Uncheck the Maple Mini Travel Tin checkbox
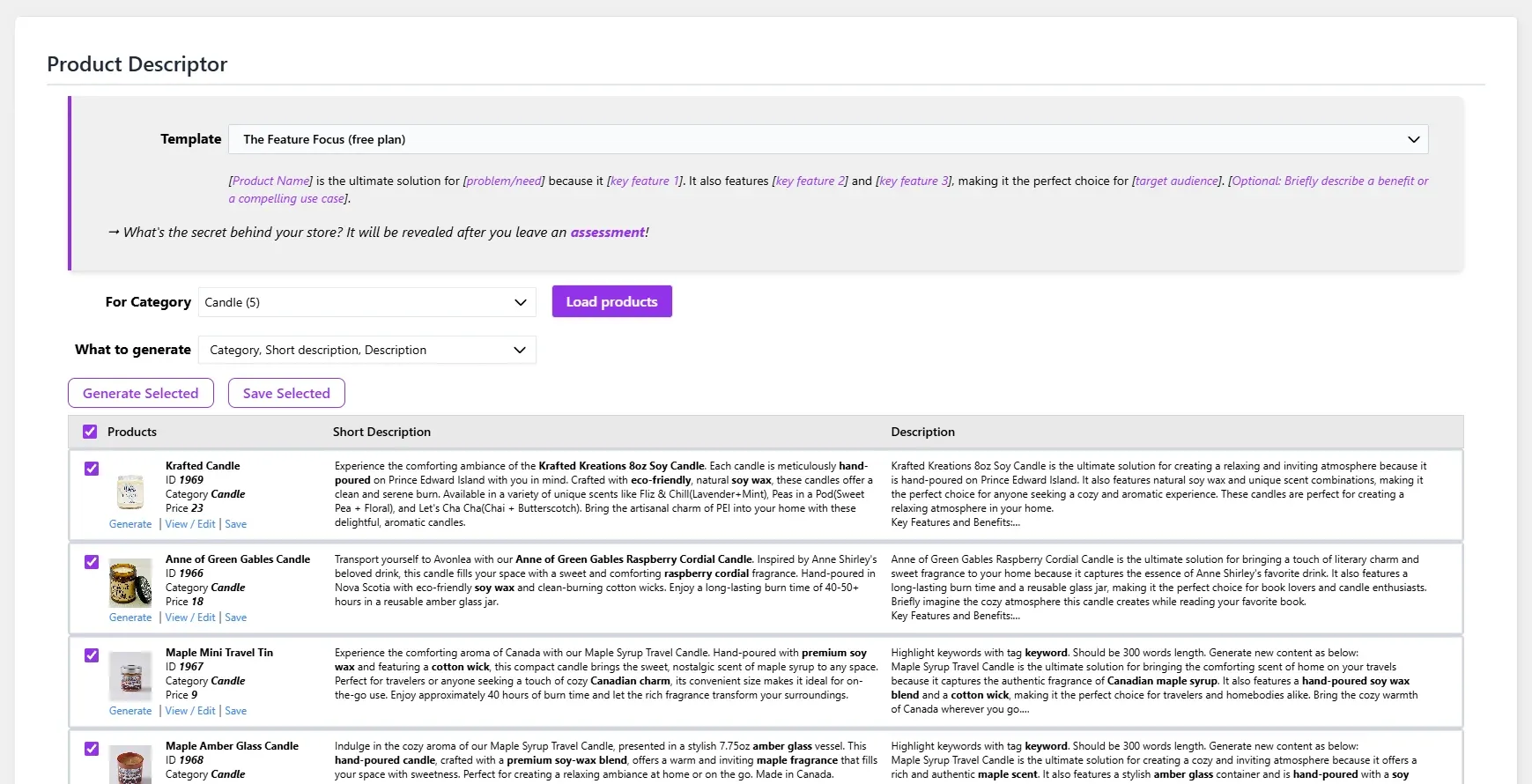Viewport: 1532px width, 784px height. (92, 655)
